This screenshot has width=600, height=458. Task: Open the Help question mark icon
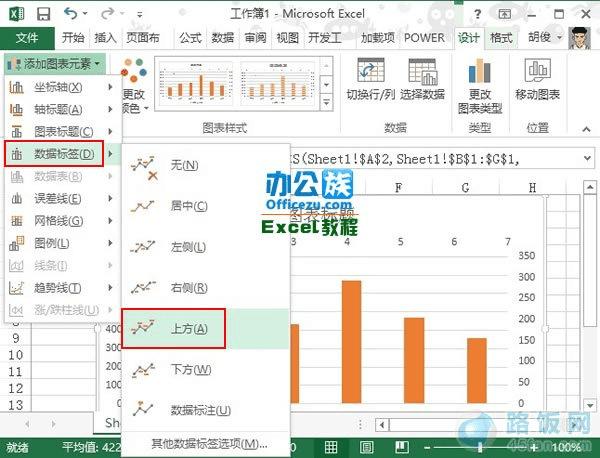pos(477,15)
